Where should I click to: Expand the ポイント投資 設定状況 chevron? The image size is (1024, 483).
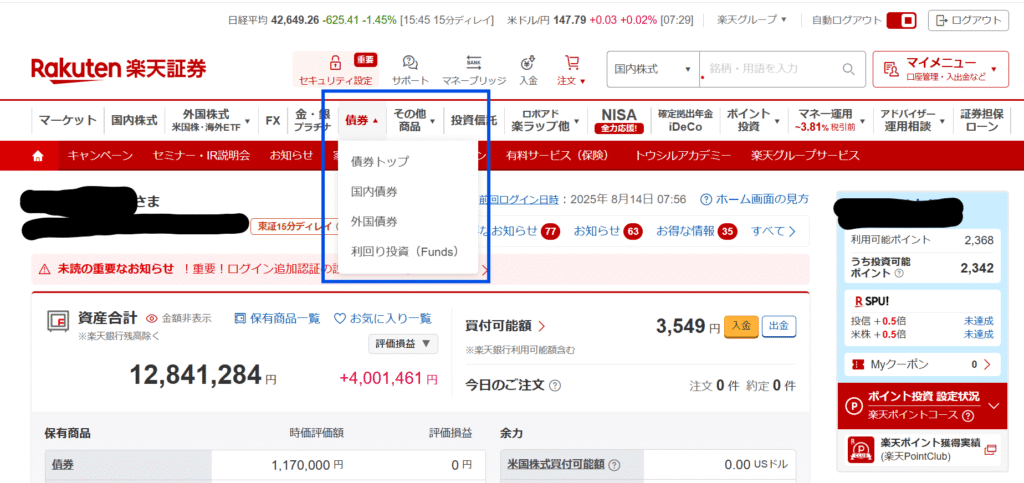(x=994, y=405)
